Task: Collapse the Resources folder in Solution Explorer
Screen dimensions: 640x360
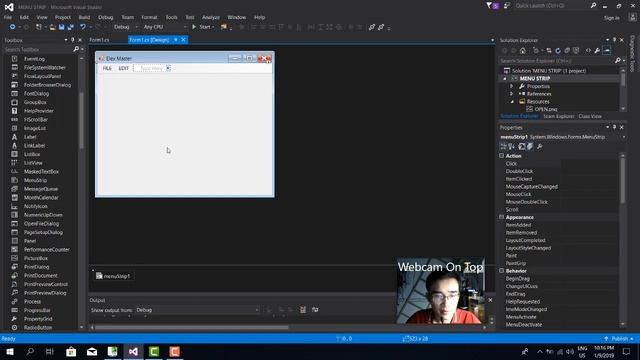Action: coord(512,102)
